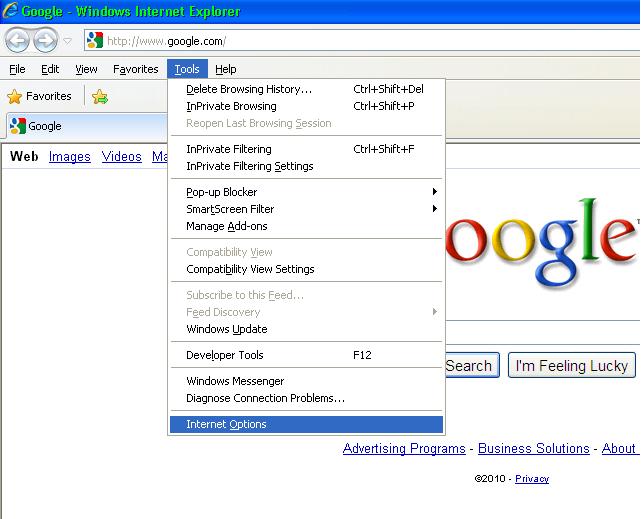Click the Images link on Google
This screenshot has height=519, width=641.
click(x=69, y=157)
